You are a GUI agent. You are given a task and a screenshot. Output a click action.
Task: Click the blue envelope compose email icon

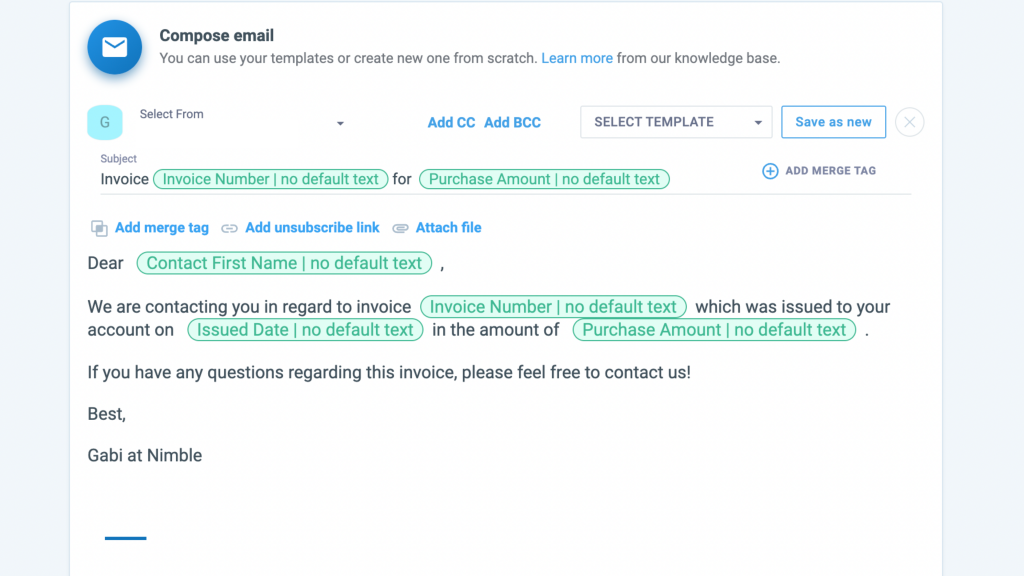[x=114, y=47]
